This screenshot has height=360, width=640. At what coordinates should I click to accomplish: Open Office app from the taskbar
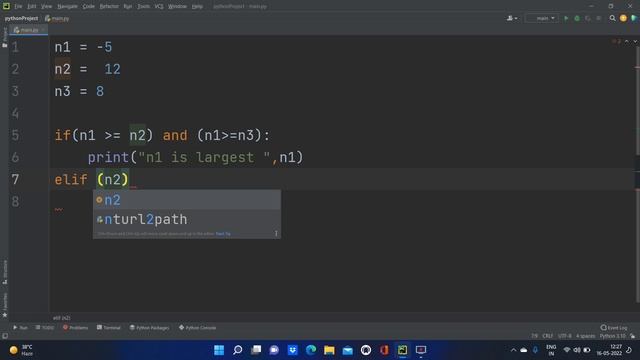pos(384,350)
